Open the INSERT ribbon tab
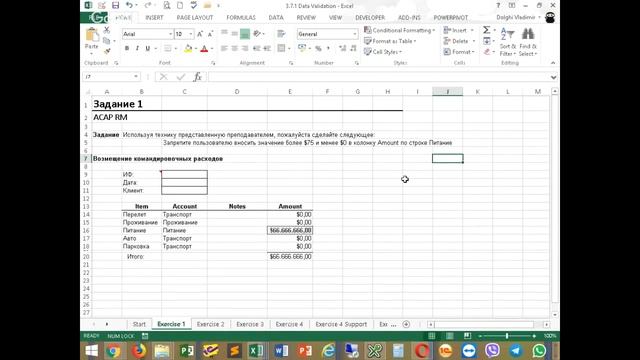The image size is (640, 360). coord(154,18)
